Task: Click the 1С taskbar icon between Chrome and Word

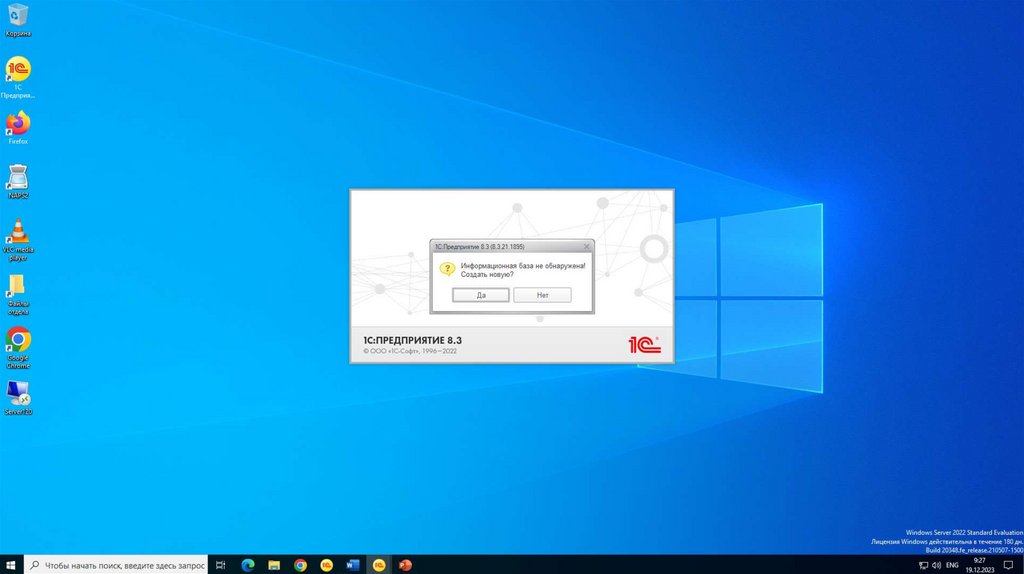Action: pos(327,565)
